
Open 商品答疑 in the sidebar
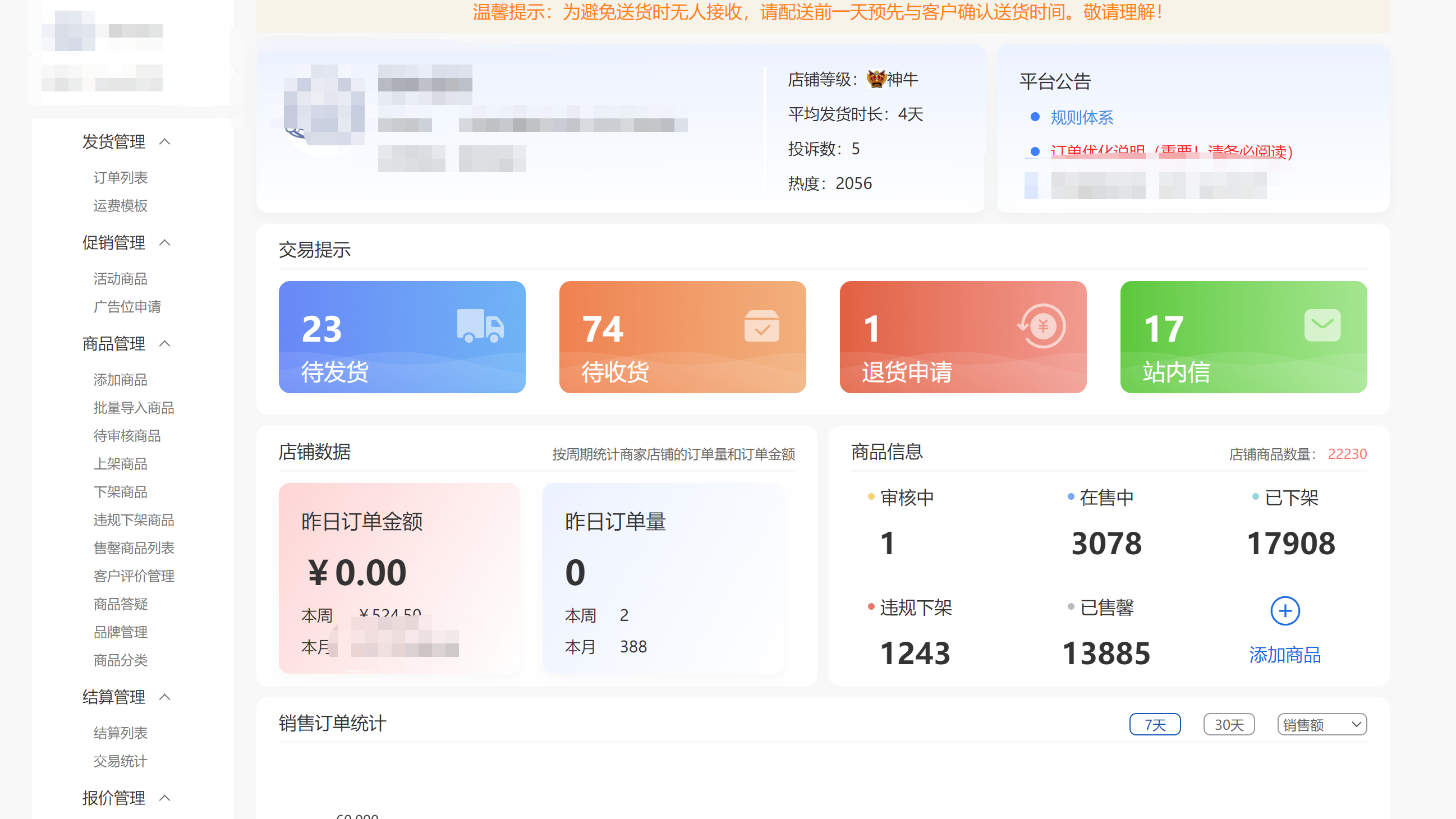pyautogui.click(x=121, y=604)
